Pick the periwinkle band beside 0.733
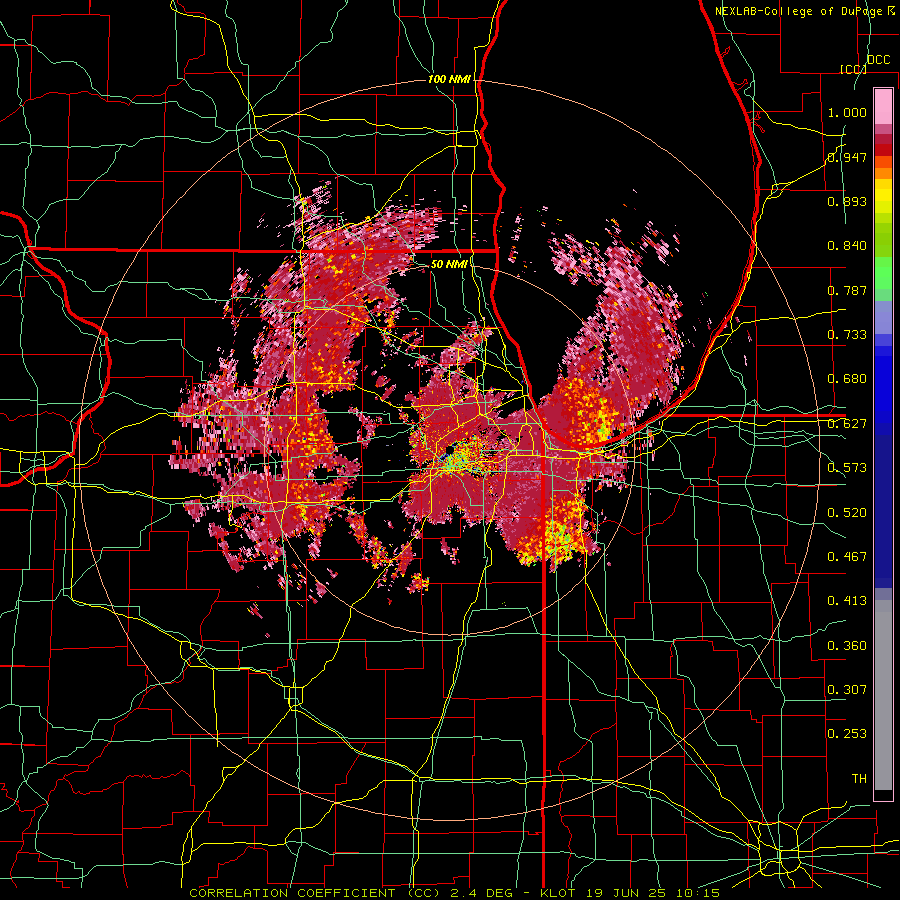The width and height of the screenshot is (900, 900). [883, 318]
